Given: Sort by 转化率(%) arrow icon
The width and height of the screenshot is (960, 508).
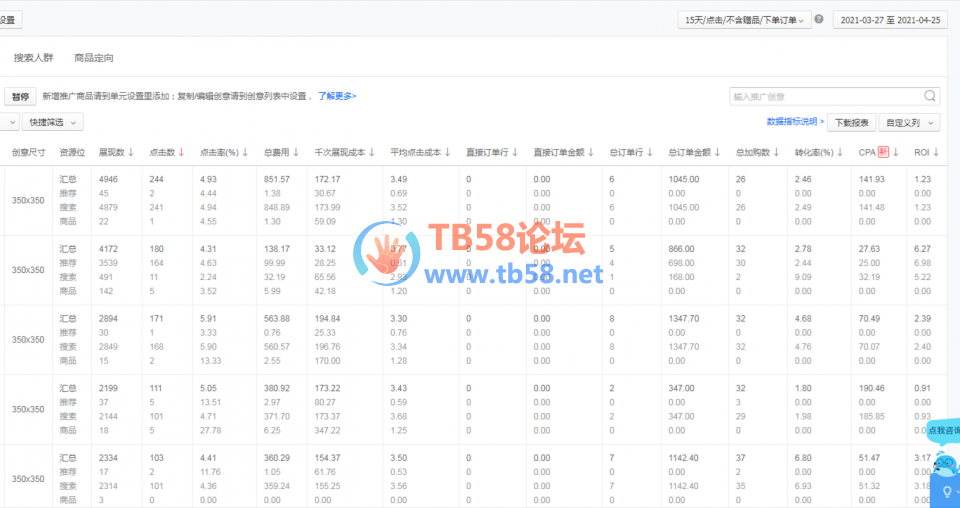Looking at the screenshot, I should [842, 153].
